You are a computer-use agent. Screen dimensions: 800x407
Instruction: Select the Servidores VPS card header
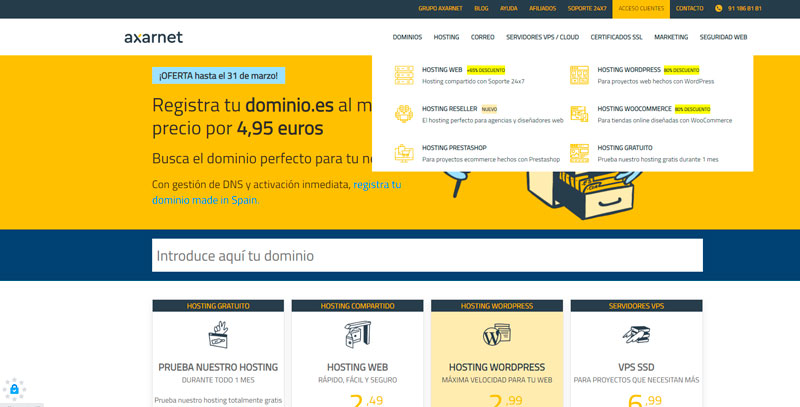pos(636,305)
